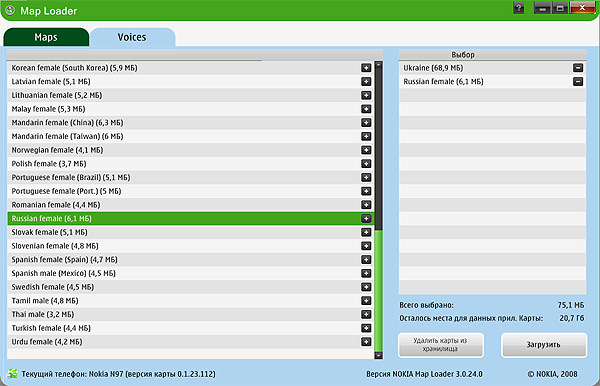Add Portuguese female (Port.) voice
Screen dimensions: 600x386
coord(366,191)
